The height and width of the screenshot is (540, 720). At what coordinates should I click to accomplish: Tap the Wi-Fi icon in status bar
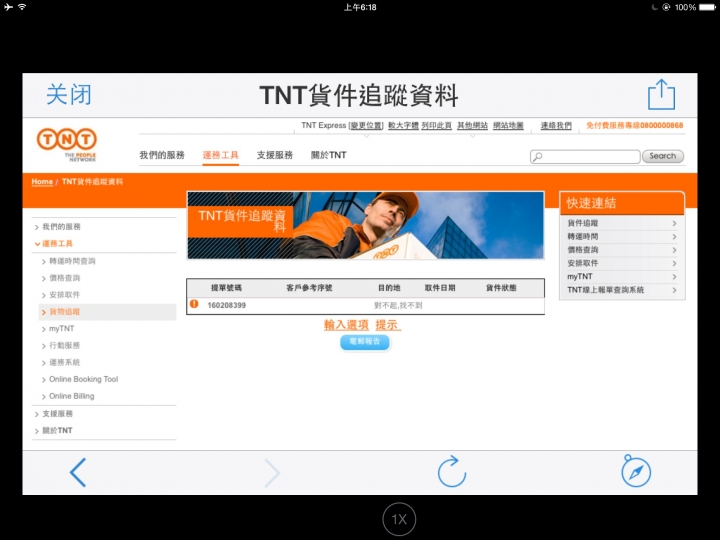pos(22,7)
